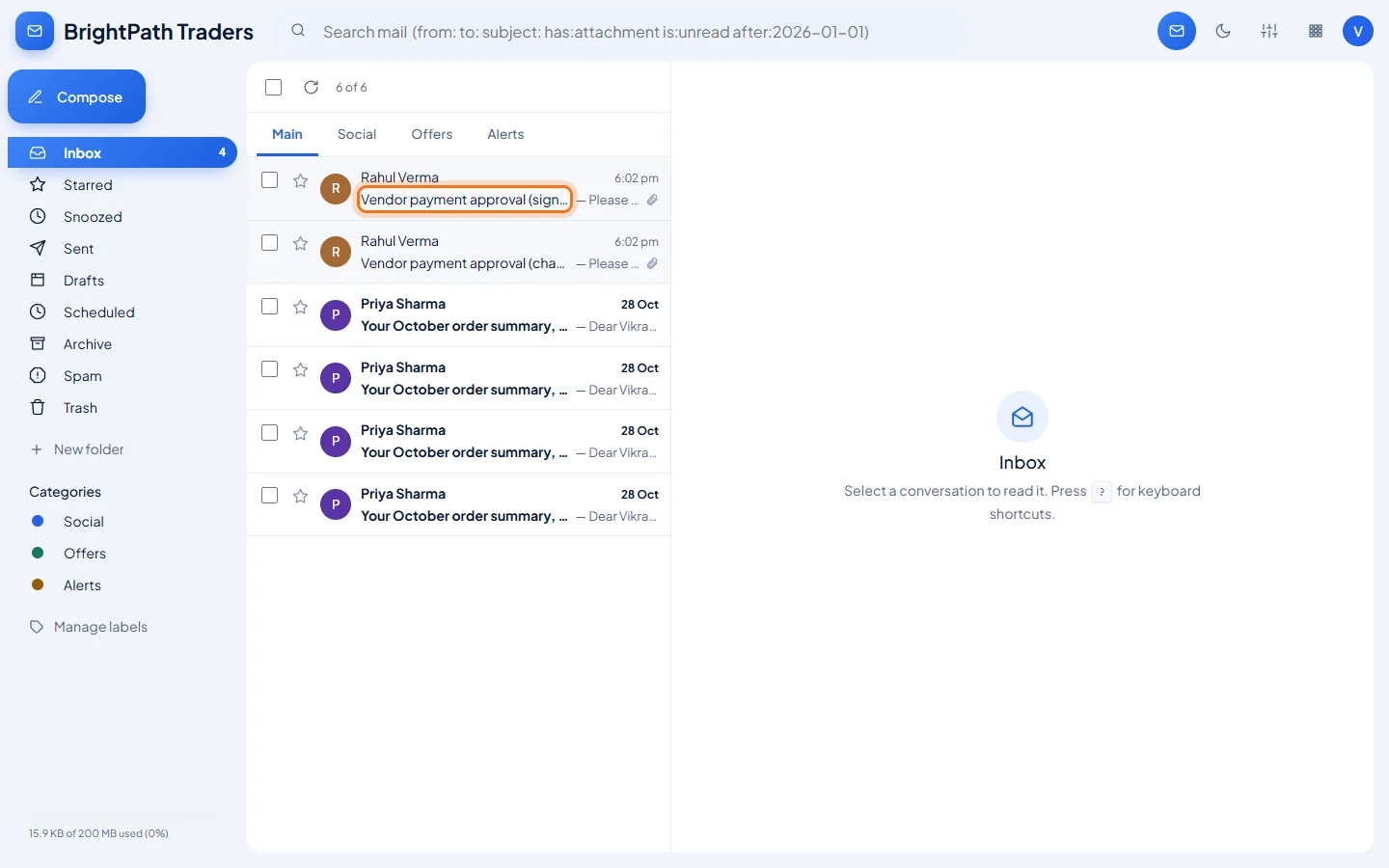1389x868 pixels.
Task: Switch to the Main tab
Action: point(287,134)
